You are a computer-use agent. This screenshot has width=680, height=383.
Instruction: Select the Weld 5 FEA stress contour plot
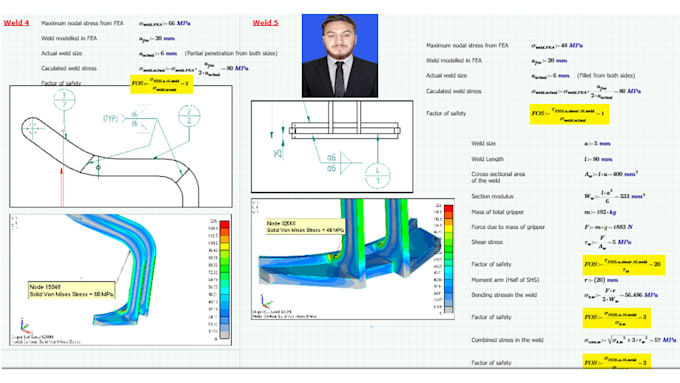tap(353, 259)
